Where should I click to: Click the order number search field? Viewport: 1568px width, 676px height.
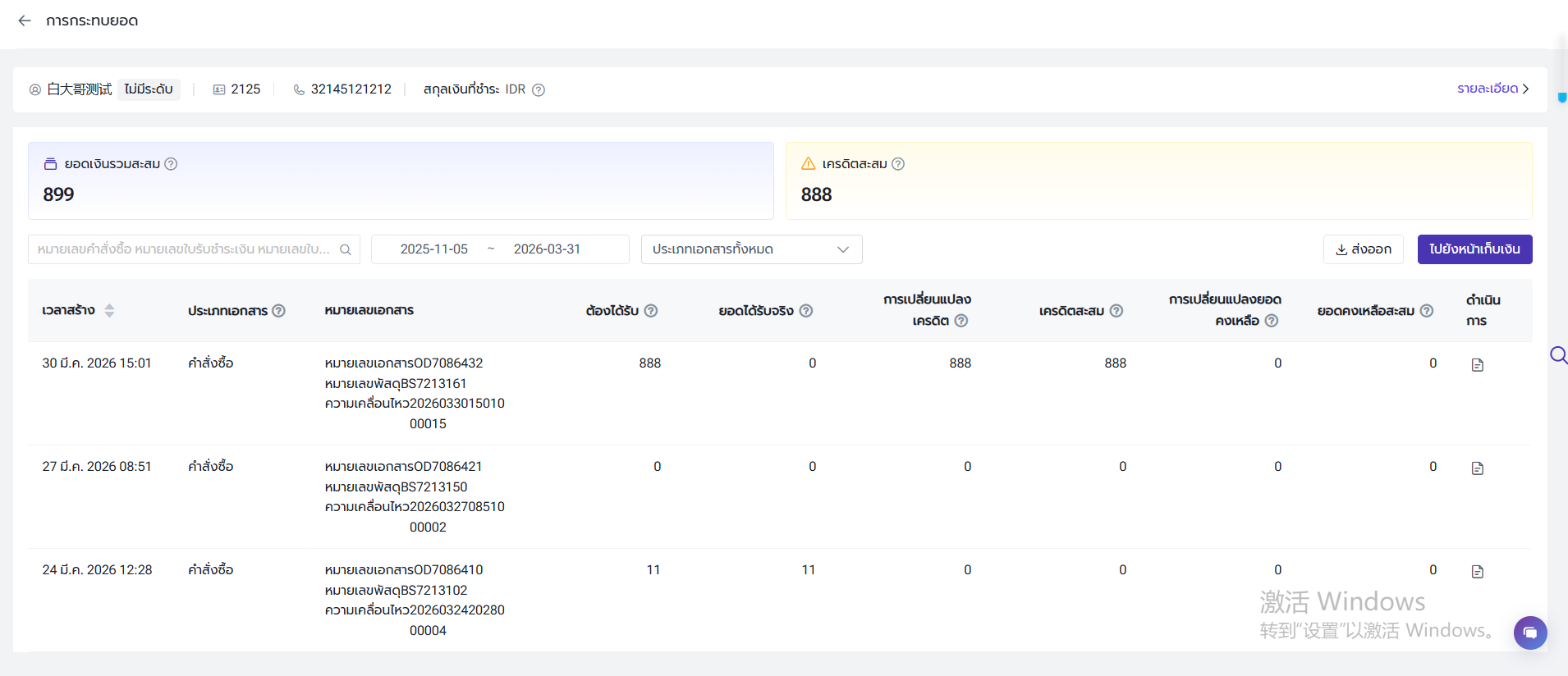coord(184,249)
